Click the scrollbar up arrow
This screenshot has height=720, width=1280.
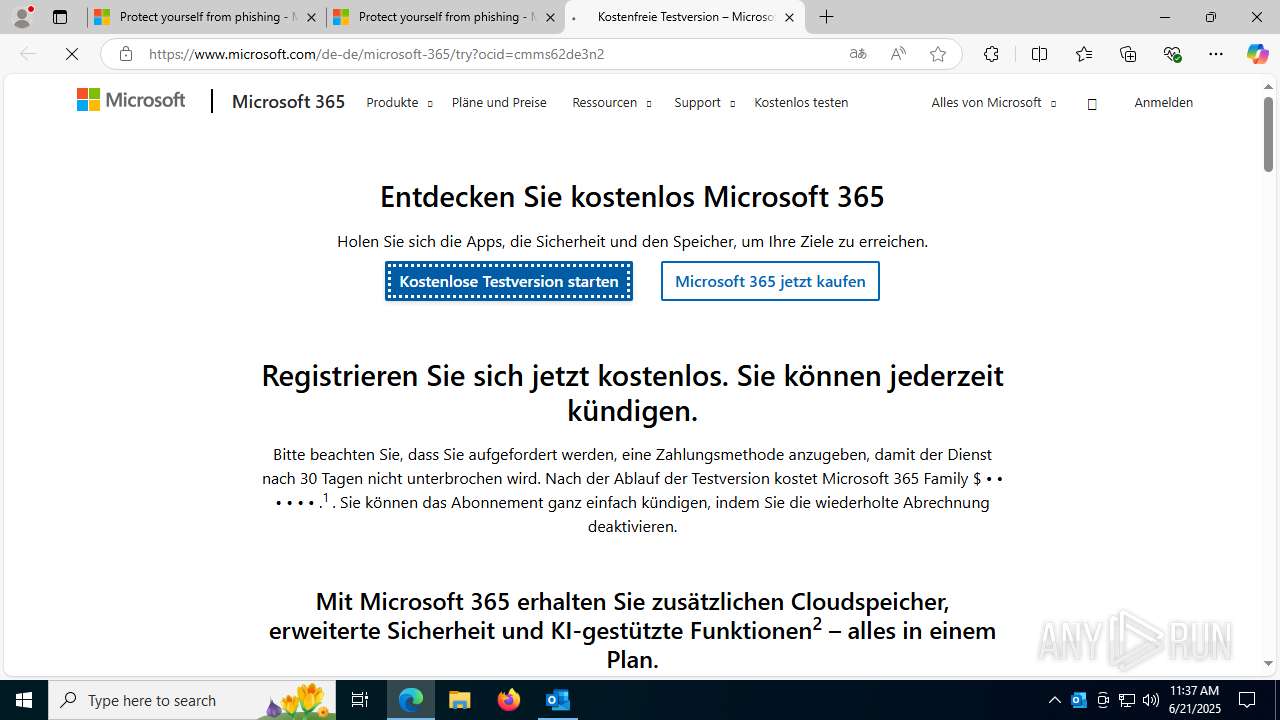coord(1268,86)
